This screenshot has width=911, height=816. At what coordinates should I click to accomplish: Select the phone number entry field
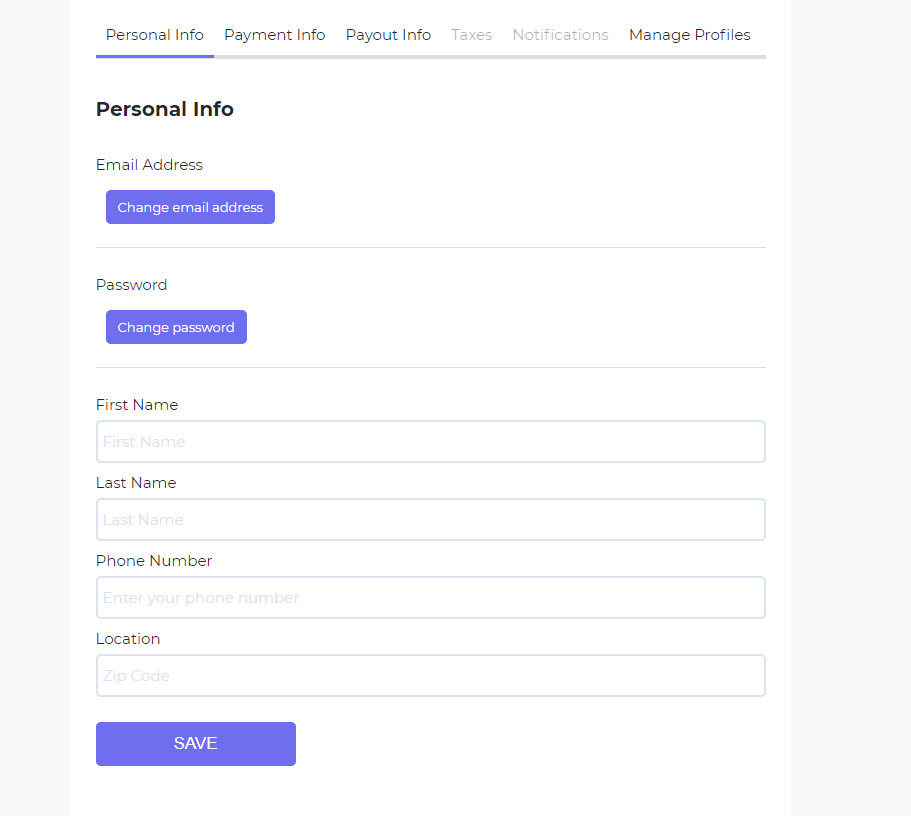click(x=431, y=598)
